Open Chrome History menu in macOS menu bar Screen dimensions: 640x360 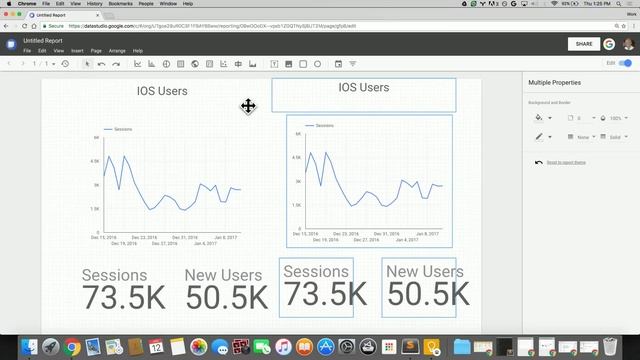[94, 4]
